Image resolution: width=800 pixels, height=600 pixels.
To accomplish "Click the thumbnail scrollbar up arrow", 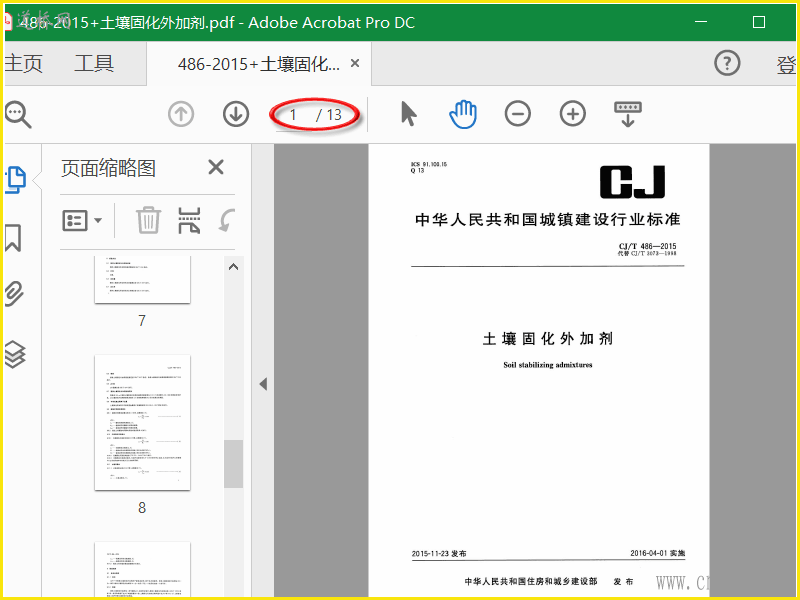I will (x=233, y=267).
